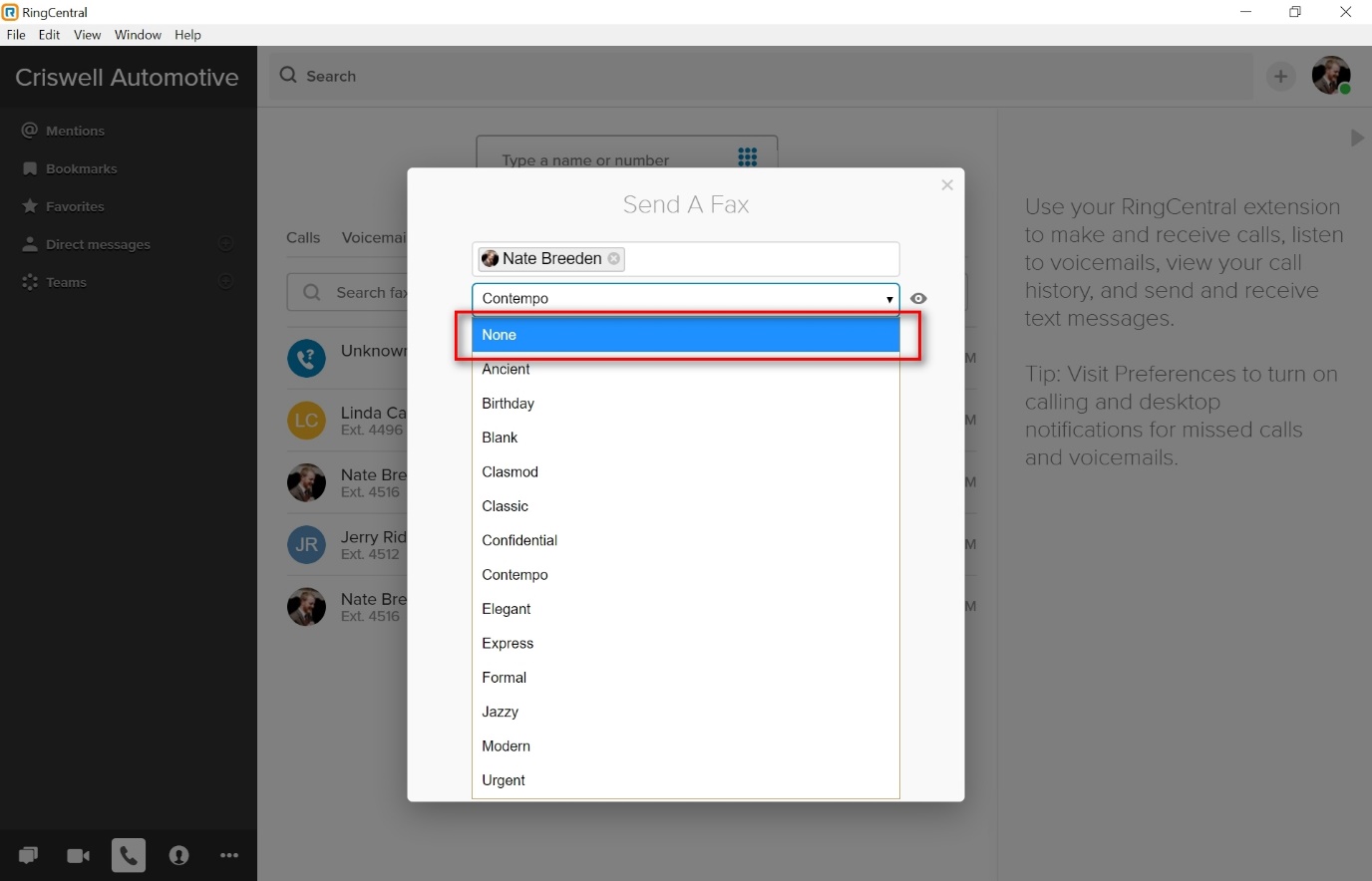This screenshot has height=881, width=1372.
Task: Add a new direct message with plus icon
Action: [226, 244]
